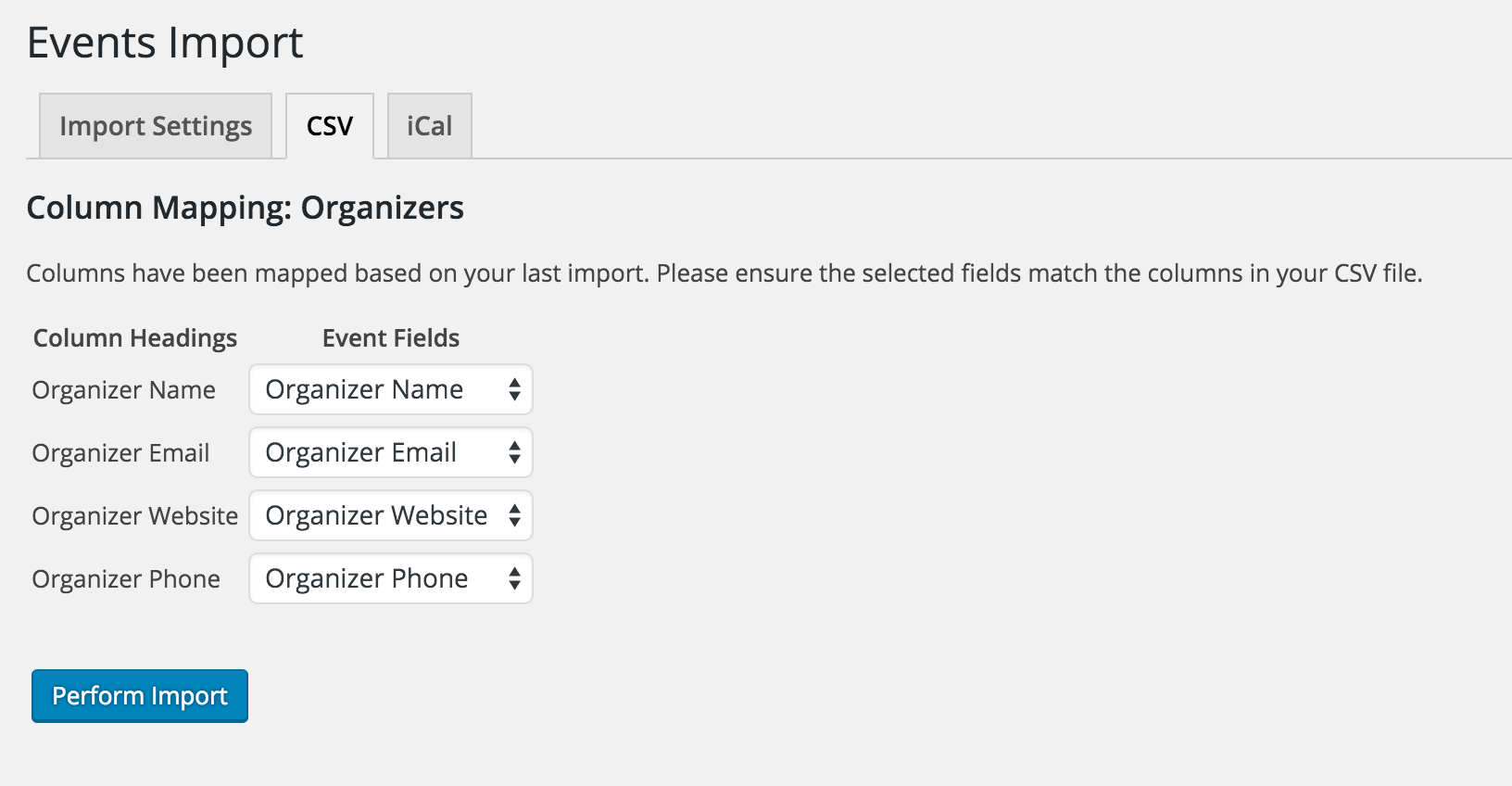The image size is (1512, 786).
Task: Click the Organizer Phone column heading label
Action: [126, 579]
